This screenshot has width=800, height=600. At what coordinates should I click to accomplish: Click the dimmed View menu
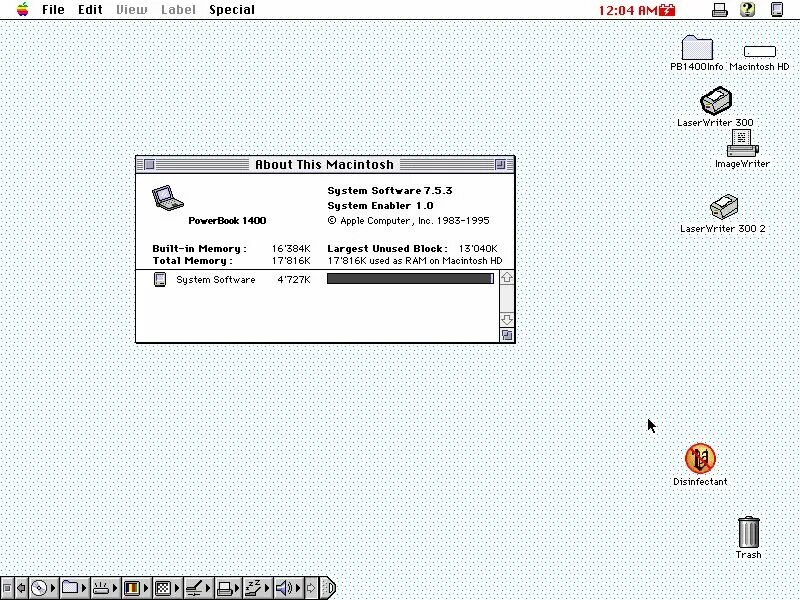pyautogui.click(x=131, y=10)
